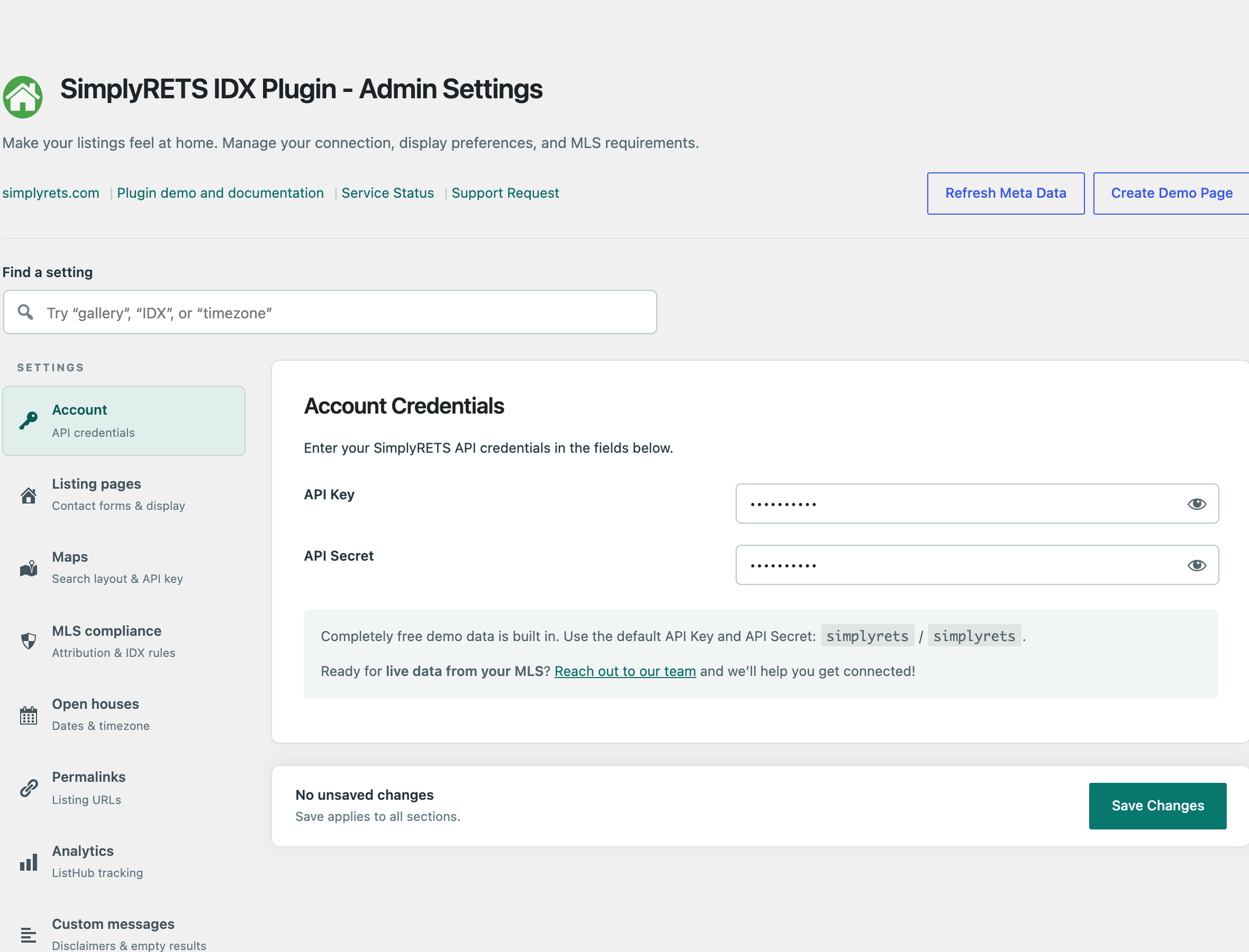Image resolution: width=1249 pixels, height=952 pixels.
Task: Open the Account settings section
Action: [124, 421]
